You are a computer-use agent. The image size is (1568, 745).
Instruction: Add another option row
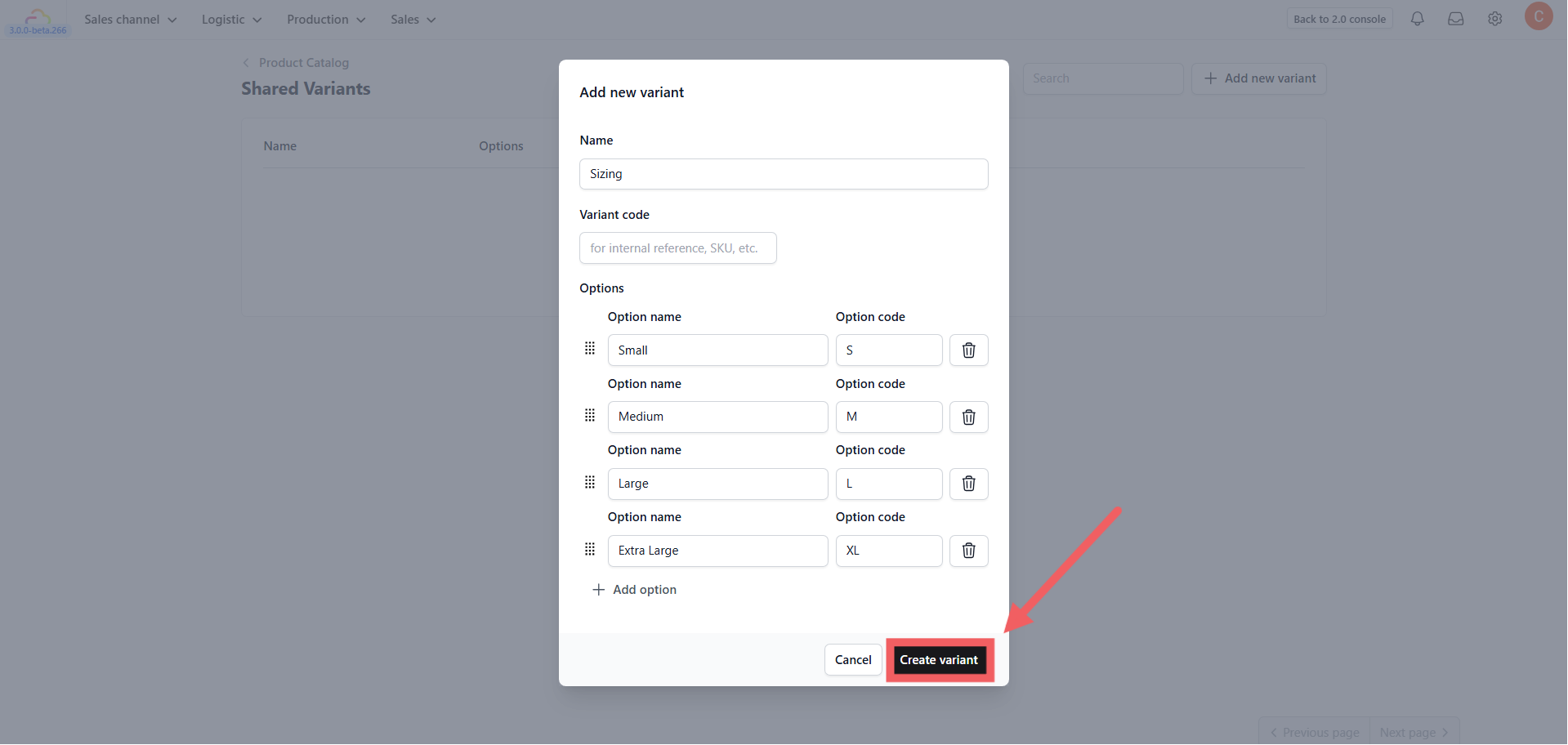[x=635, y=590]
